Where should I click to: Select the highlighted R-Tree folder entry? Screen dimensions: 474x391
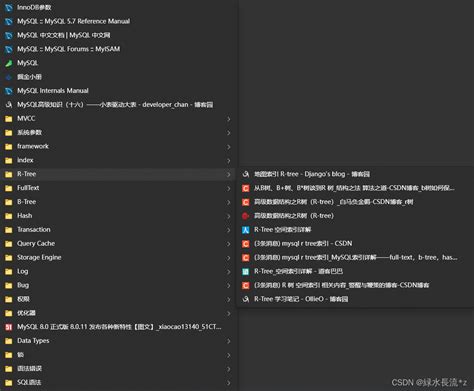click(118, 174)
